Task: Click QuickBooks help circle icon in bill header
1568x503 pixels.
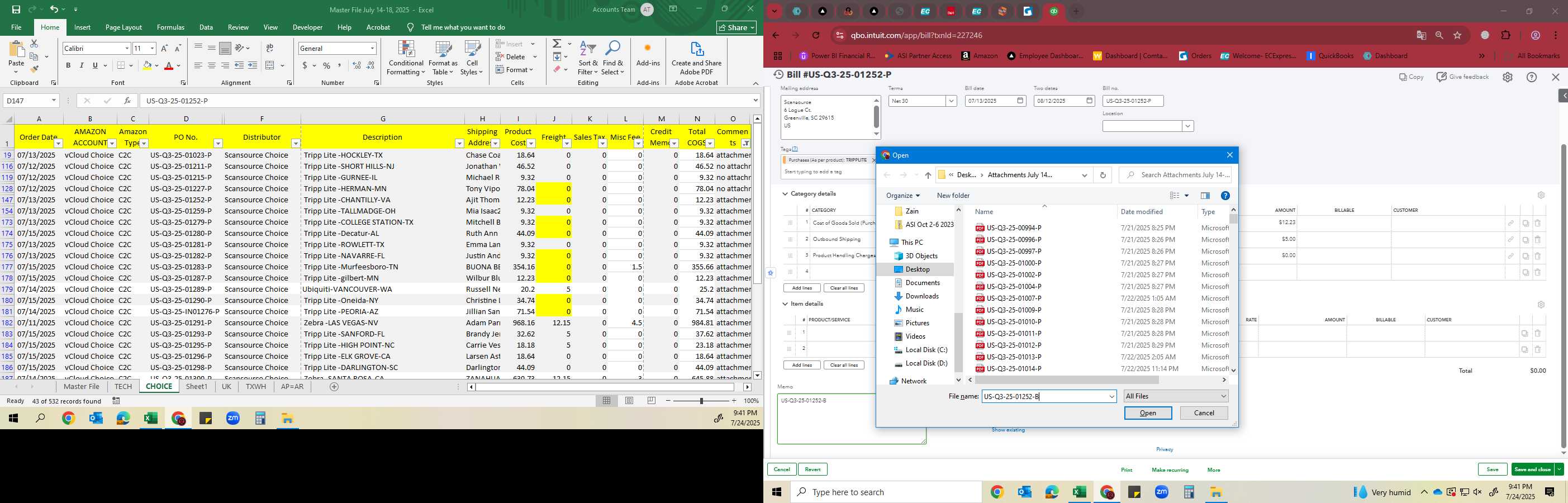Action: [x=1532, y=77]
